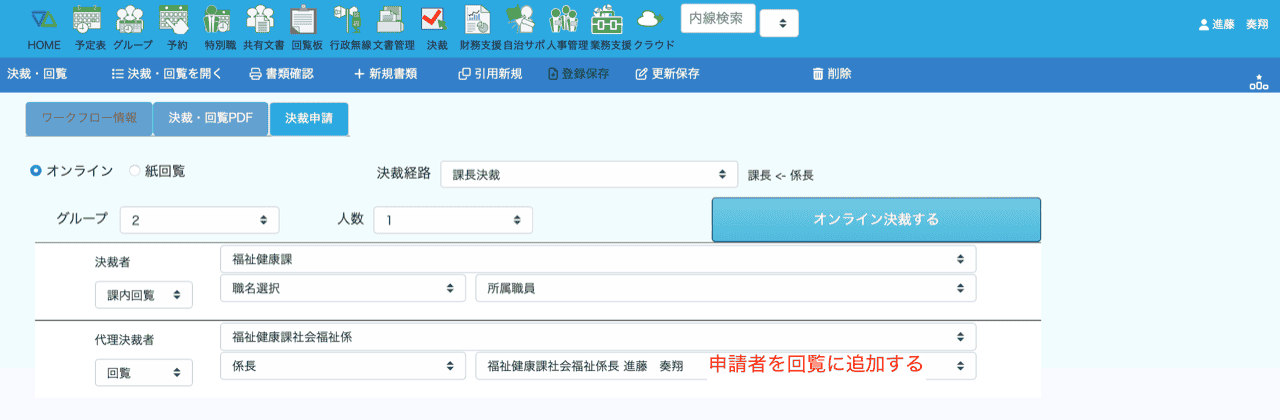Open the 共有文書 shared documents icon
The width and height of the screenshot is (1280, 420).
(x=261, y=20)
